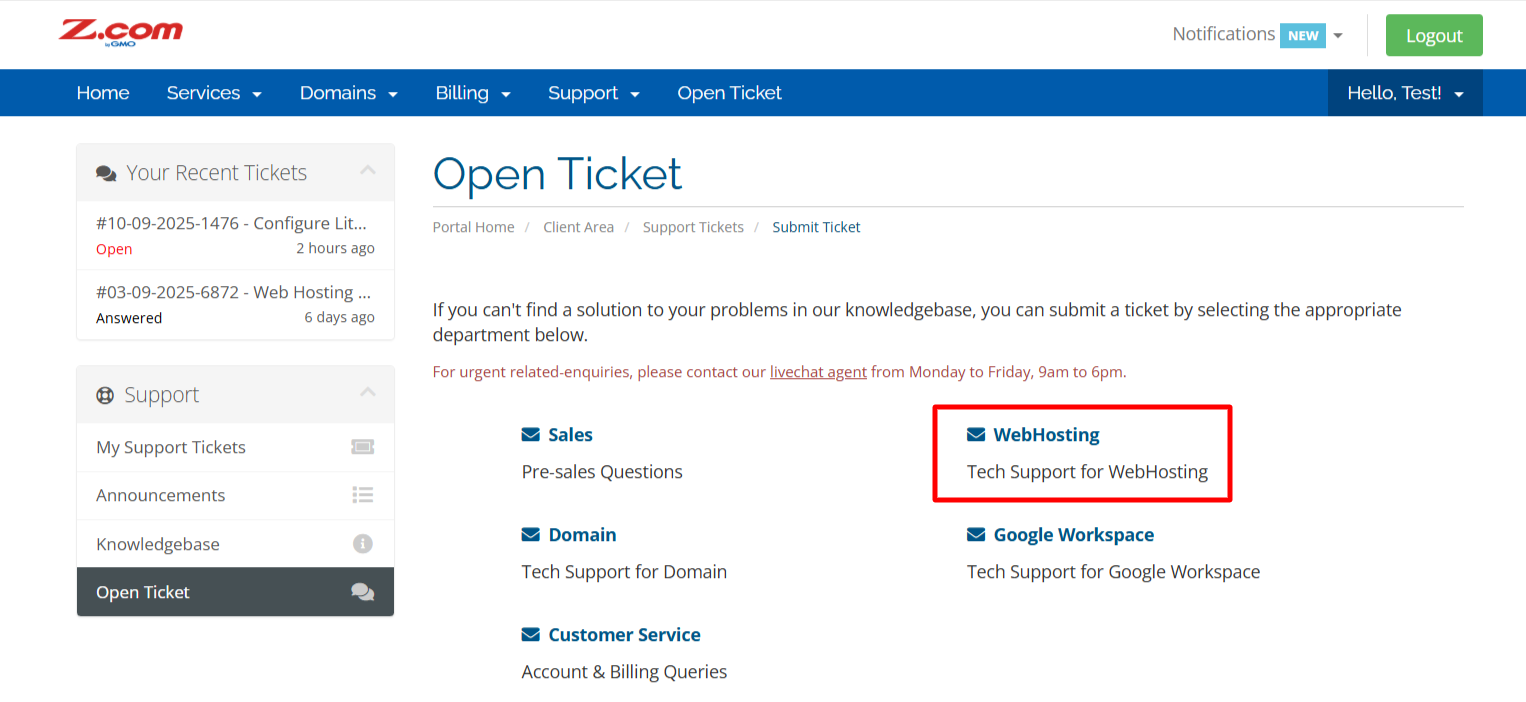Open Announcements in the sidebar
1526x702 pixels.
(x=235, y=495)
